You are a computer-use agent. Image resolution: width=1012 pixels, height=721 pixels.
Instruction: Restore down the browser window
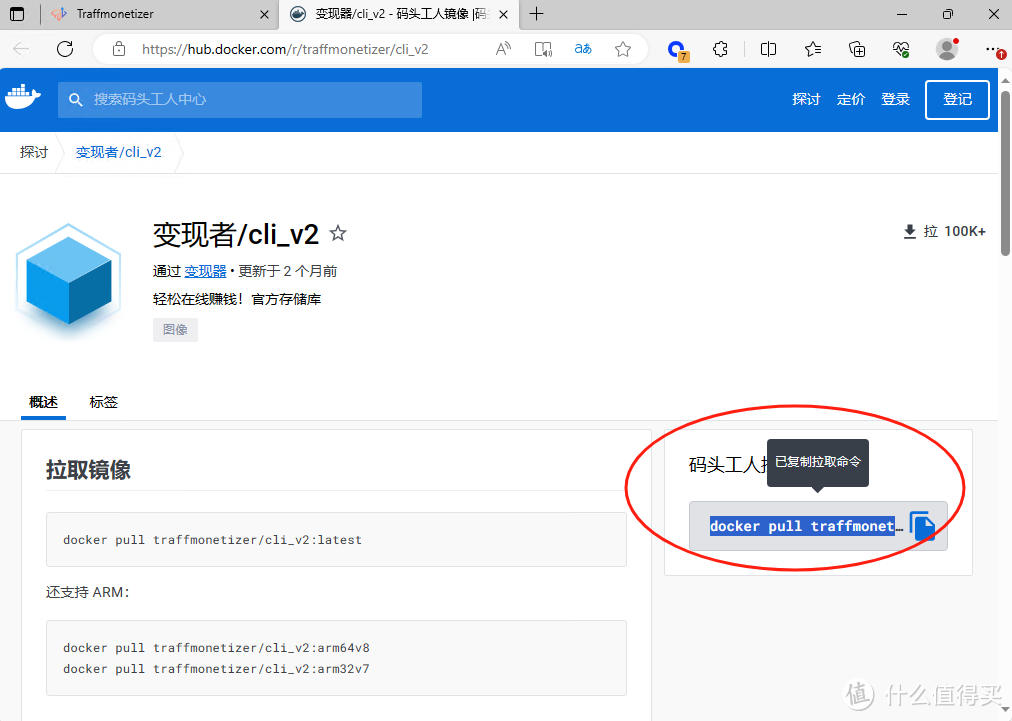947,14
